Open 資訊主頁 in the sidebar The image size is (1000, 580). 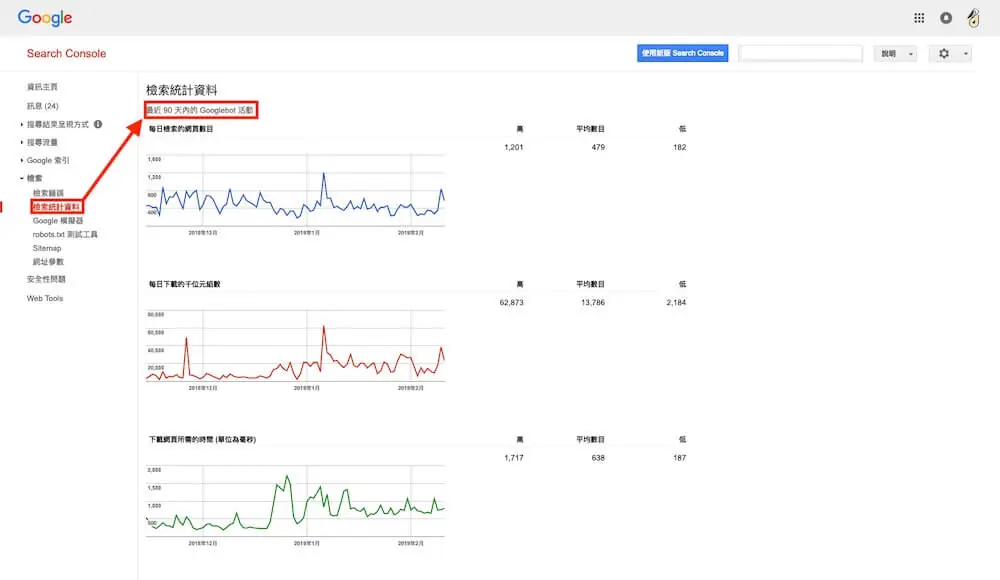[42, 87]
